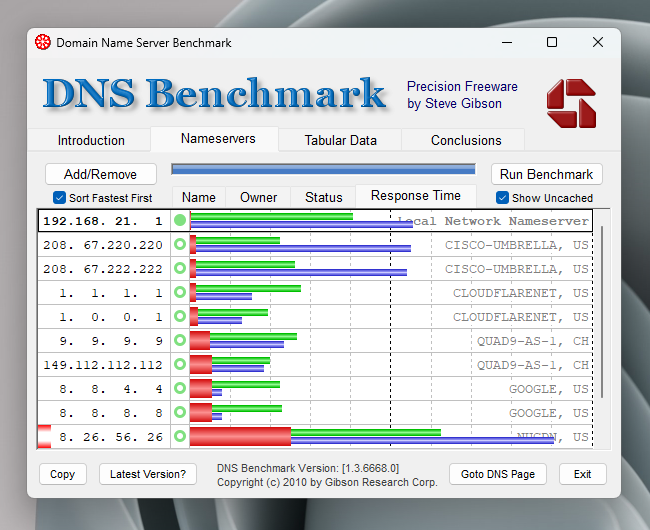Select nameserver row 1. 0. 0. 1
The height and width of the screenshot is (530, 650).
point(315,317)
